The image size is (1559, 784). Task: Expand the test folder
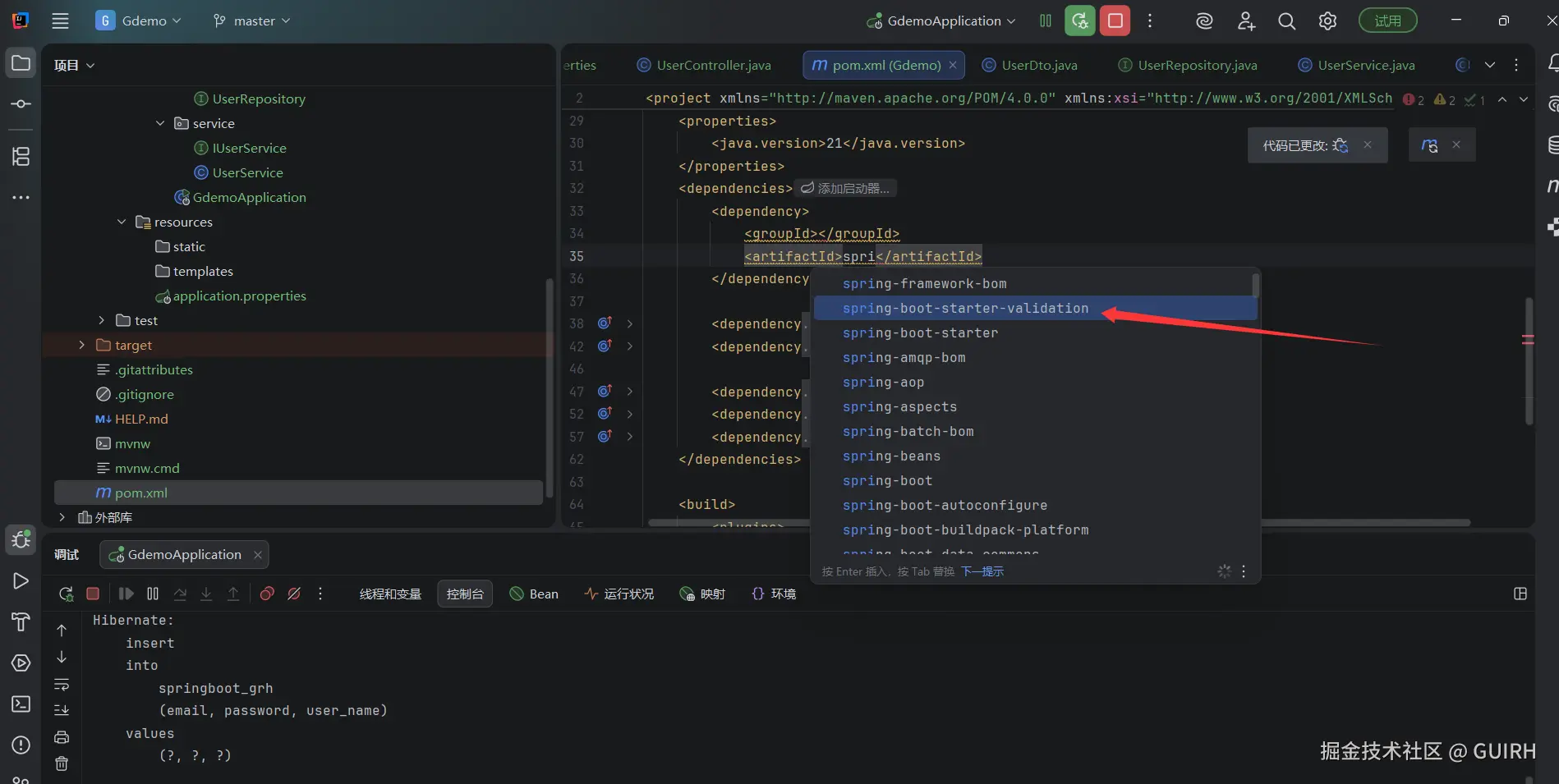tap(102, 320)
